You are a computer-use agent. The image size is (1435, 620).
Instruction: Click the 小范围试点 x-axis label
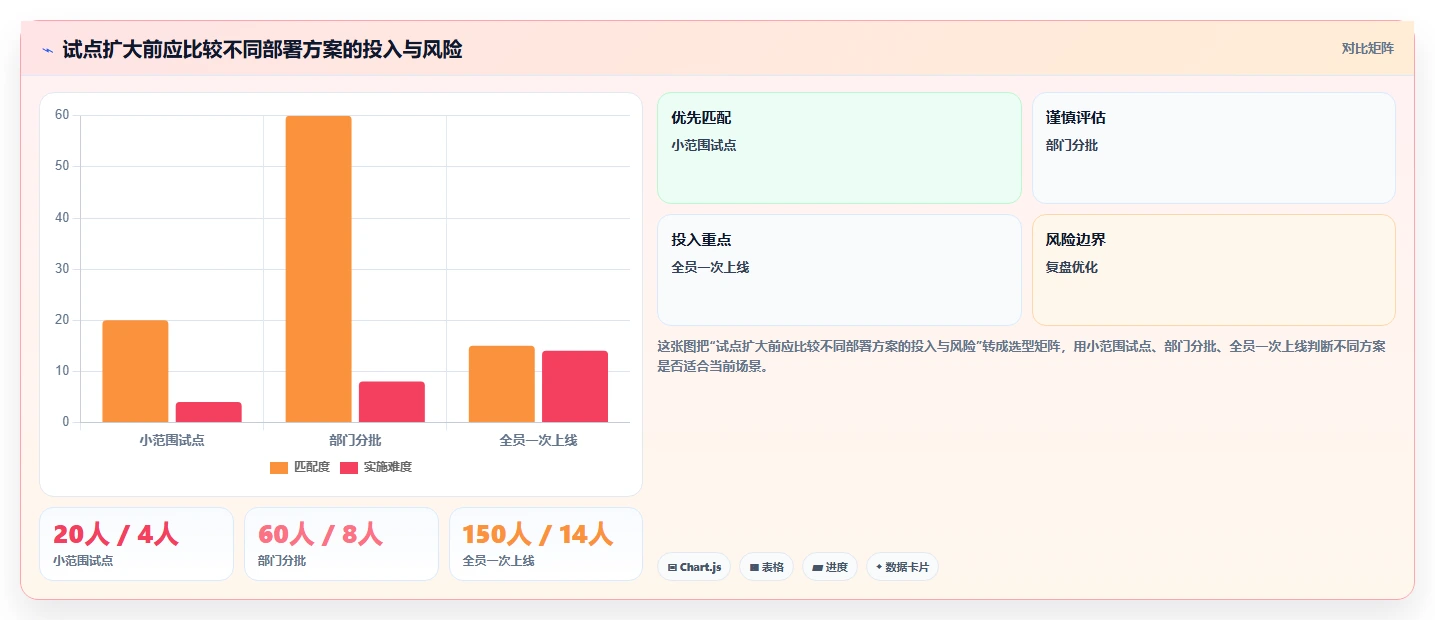point(172,440)
